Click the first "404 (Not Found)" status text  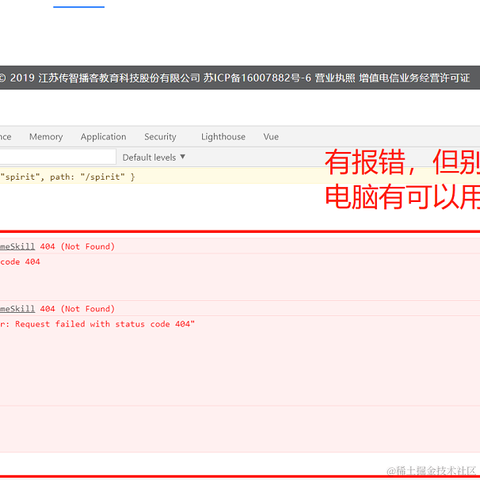pos(77,247)
